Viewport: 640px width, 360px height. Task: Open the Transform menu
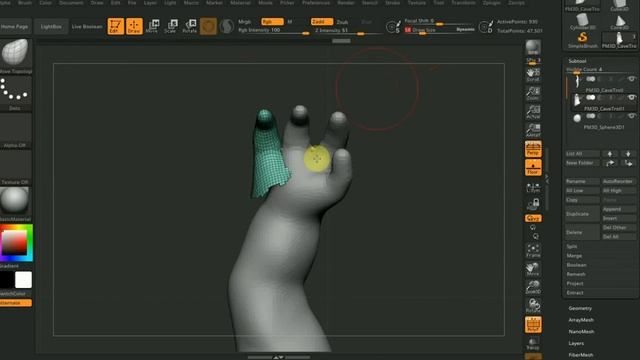pos(463,3)
